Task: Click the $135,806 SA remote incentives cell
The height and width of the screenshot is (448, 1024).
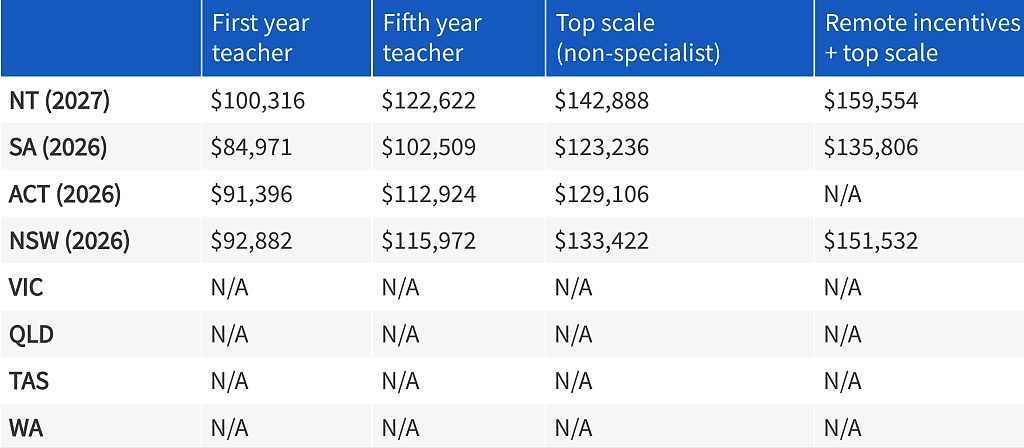Action: [x=871, y=148]
